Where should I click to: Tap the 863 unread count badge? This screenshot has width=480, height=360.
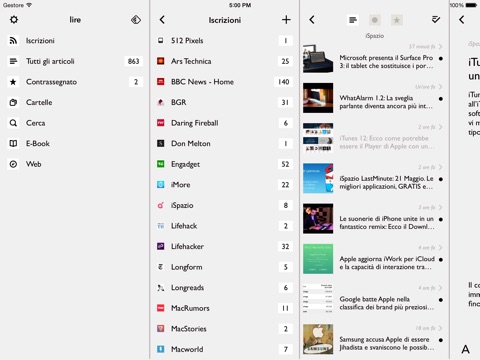(x=133, y=61)
